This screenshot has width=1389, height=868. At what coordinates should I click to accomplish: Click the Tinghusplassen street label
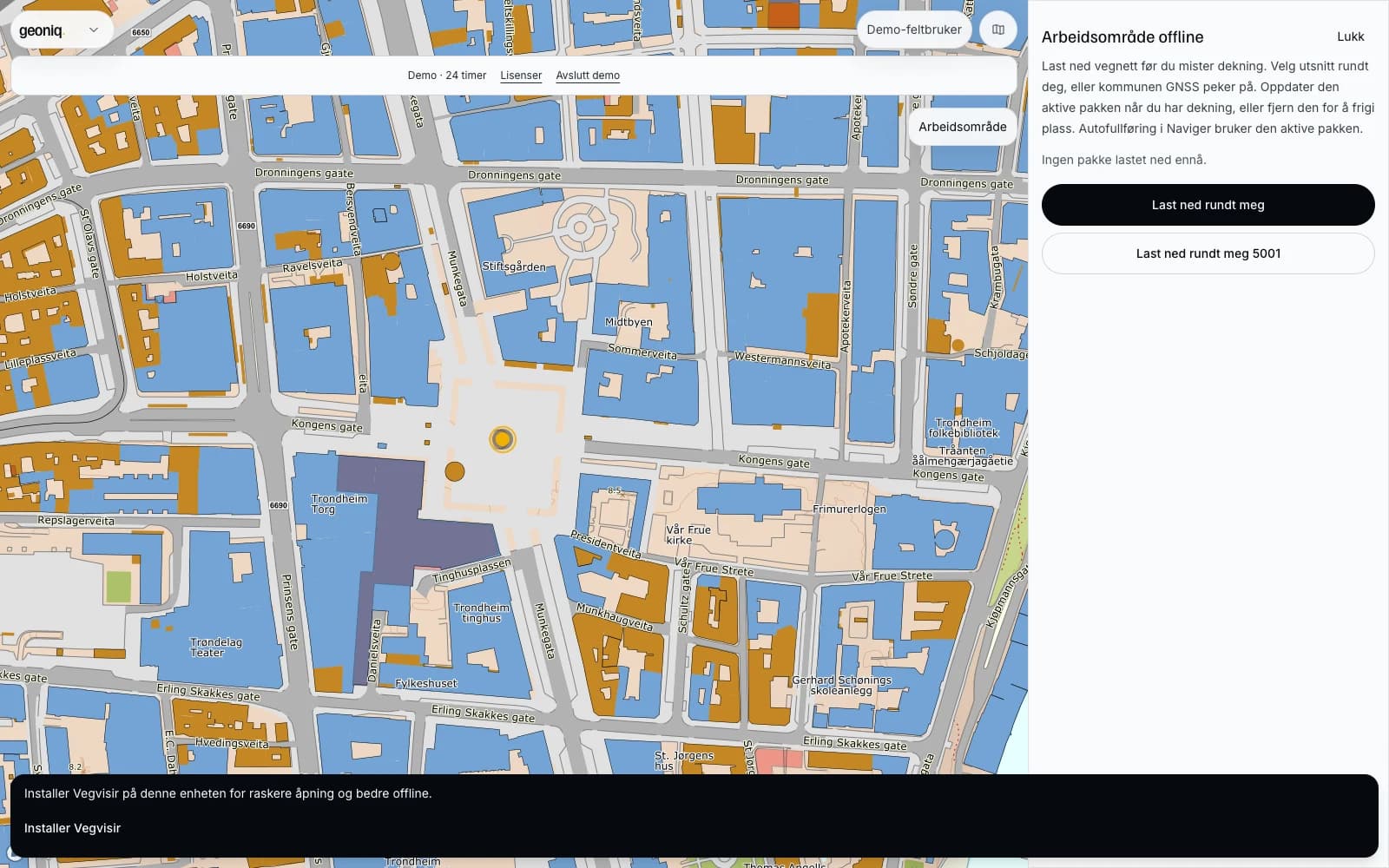coord(471,571)
